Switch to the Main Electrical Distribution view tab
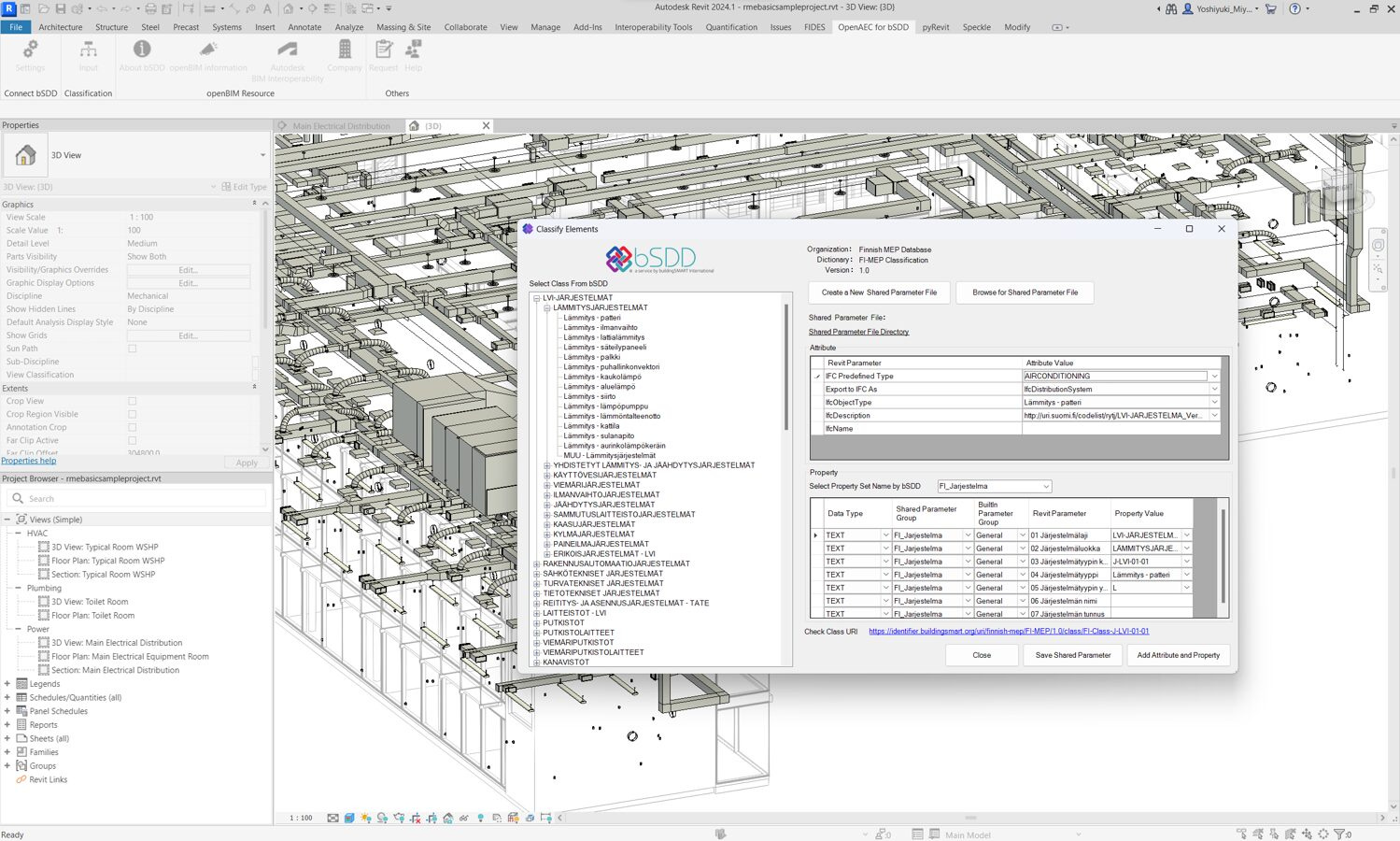Screen dimensions: 1400x841 pos(341,126)
